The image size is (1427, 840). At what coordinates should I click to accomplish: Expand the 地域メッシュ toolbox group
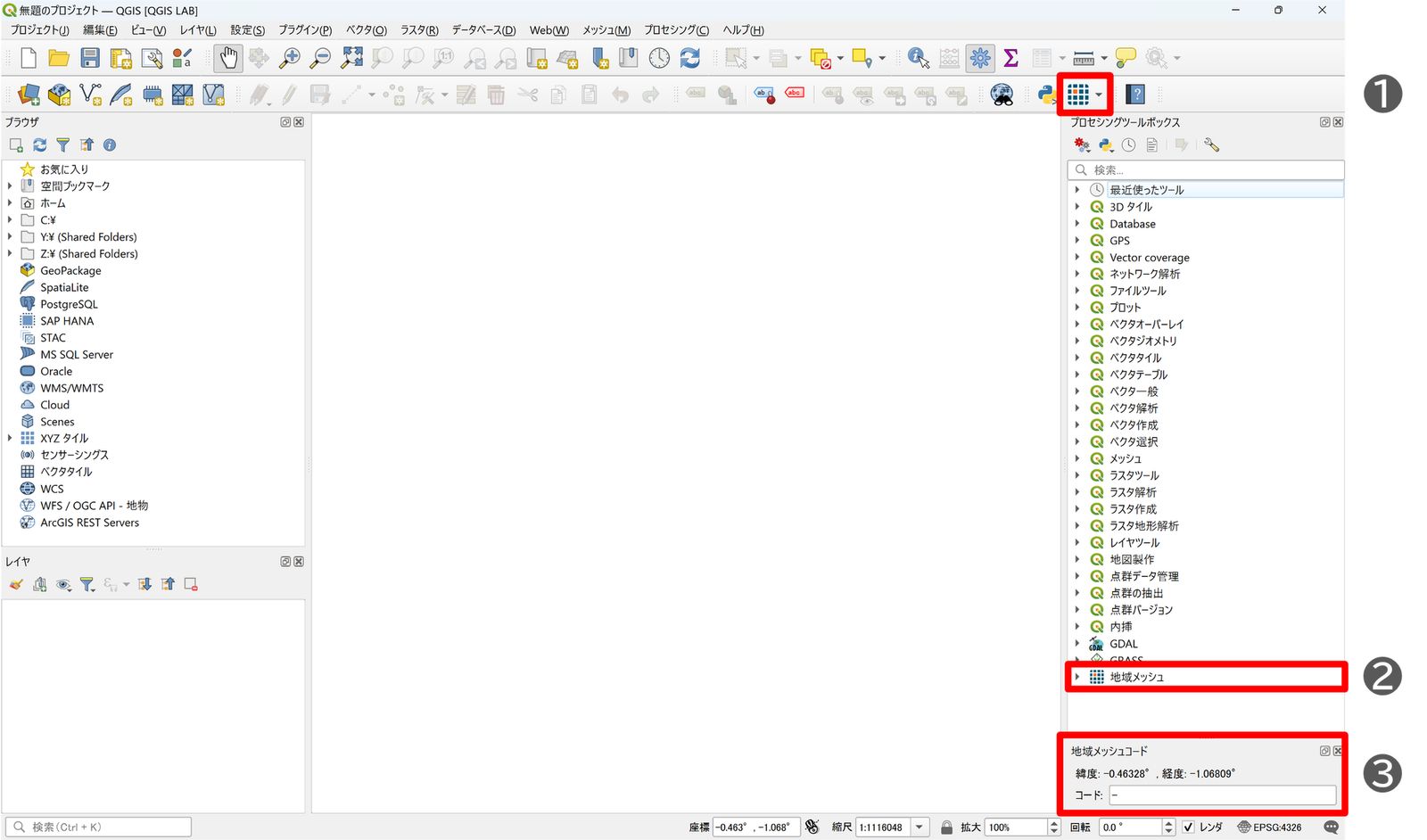[x=1077, y=677]
